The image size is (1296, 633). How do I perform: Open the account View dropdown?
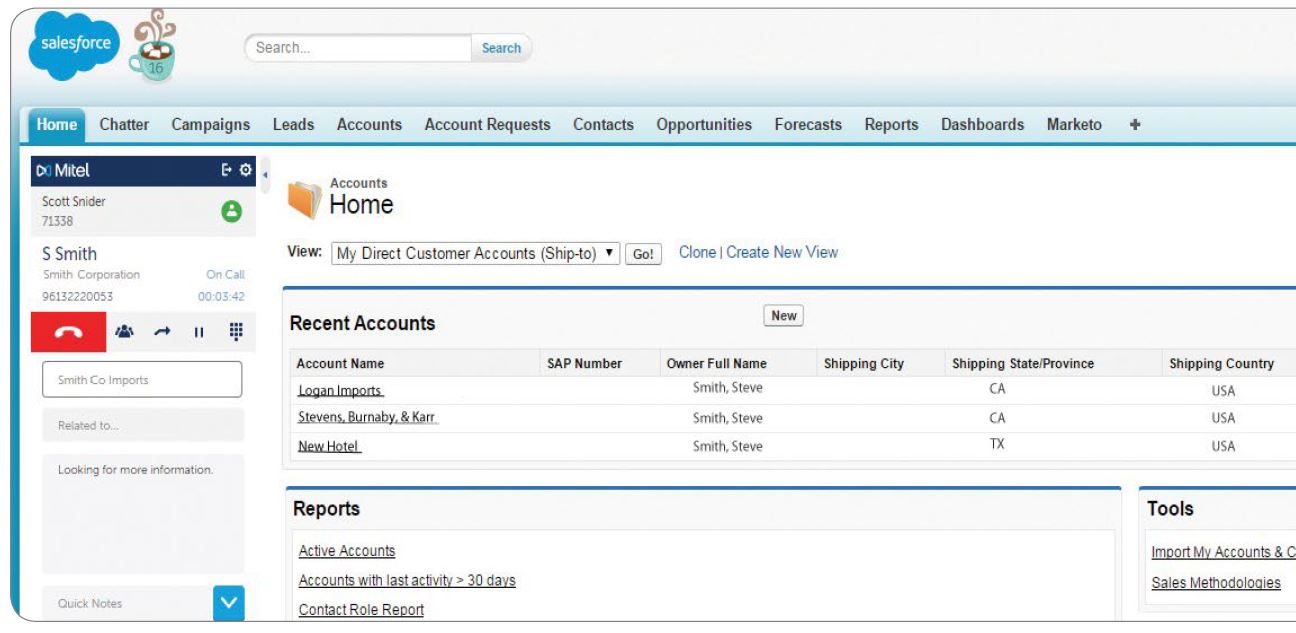(477, 253)
